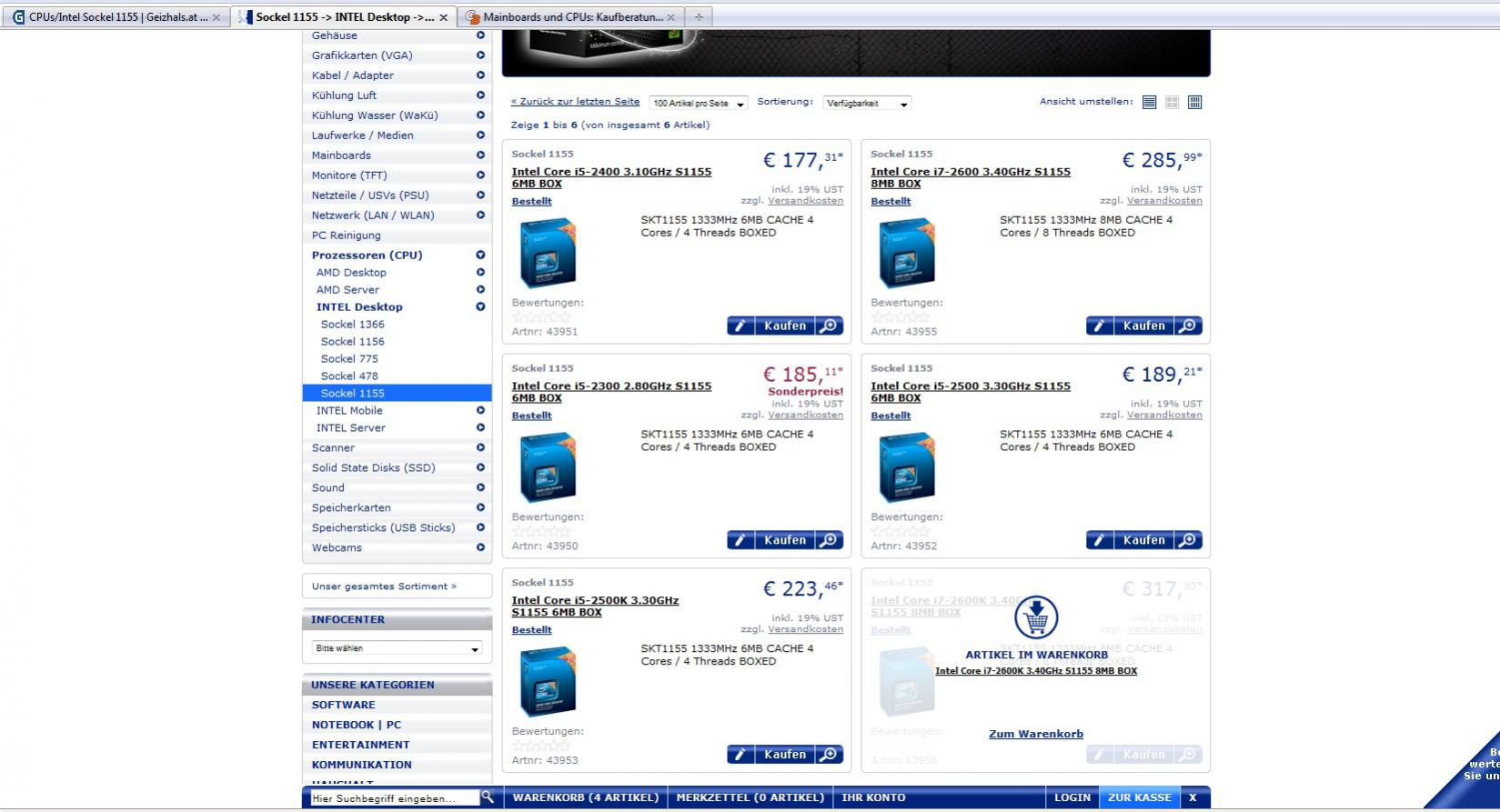1500x812 pixels.
Task: Open the NOTEBOOK | PC category
Action: [357, 725]
